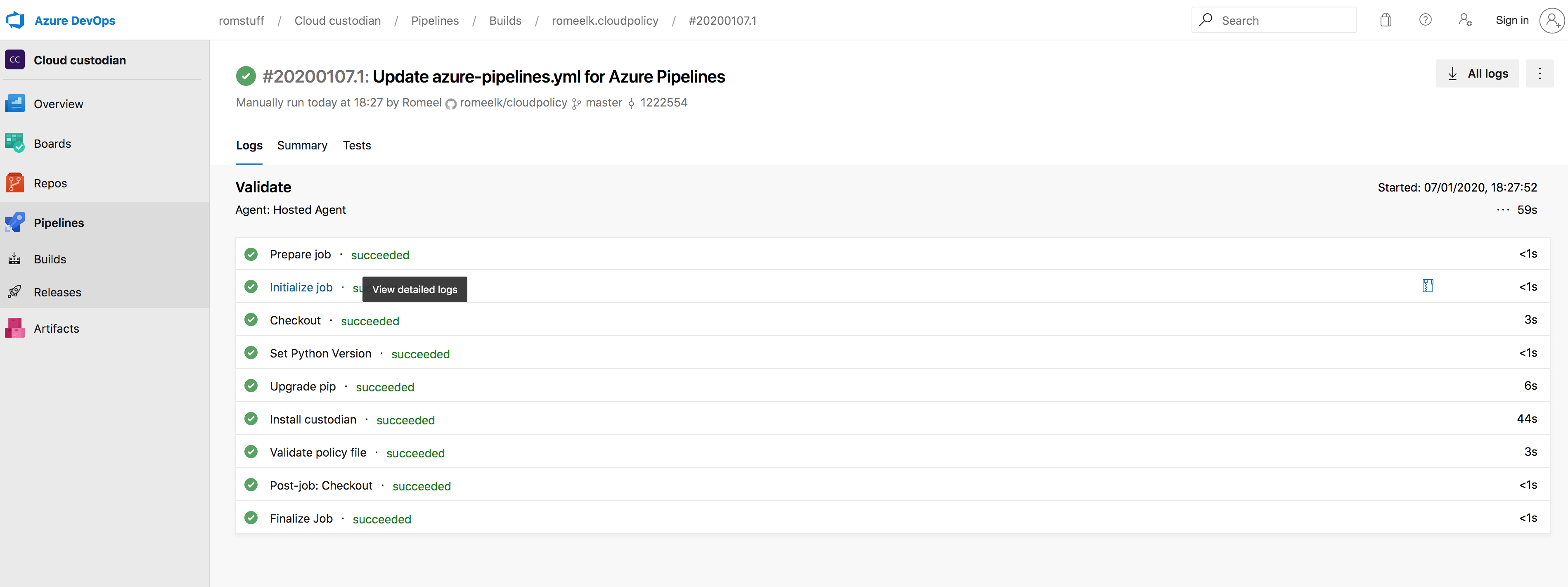The image size is (1568, 587).
Task: Open the Boards section in sidebar
Action: [x=52, y=144]
